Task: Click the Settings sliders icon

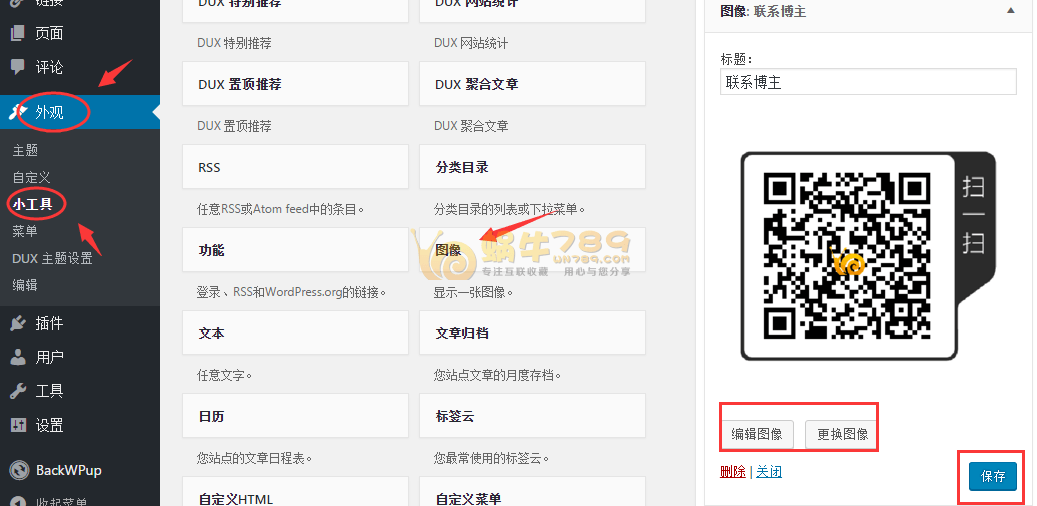Action: (x=18, y=425)
